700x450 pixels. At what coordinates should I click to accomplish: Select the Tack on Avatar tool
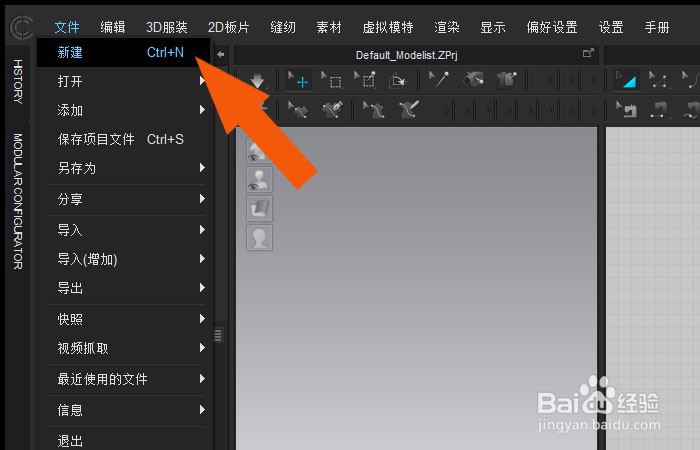pos(473,80)
